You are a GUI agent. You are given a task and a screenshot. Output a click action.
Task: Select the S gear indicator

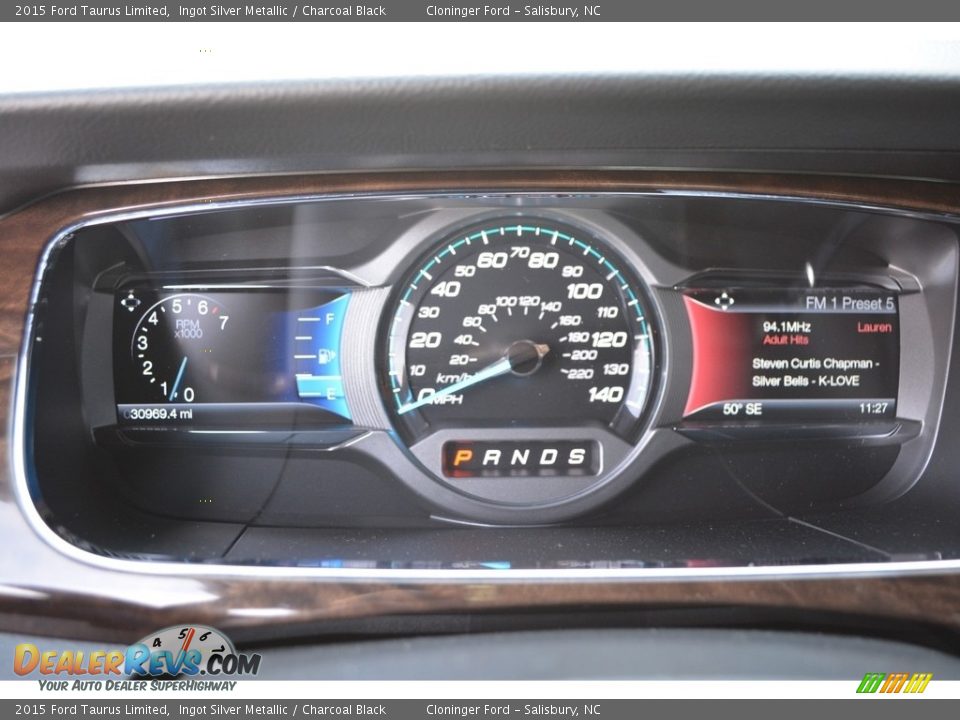coord(576,457)
